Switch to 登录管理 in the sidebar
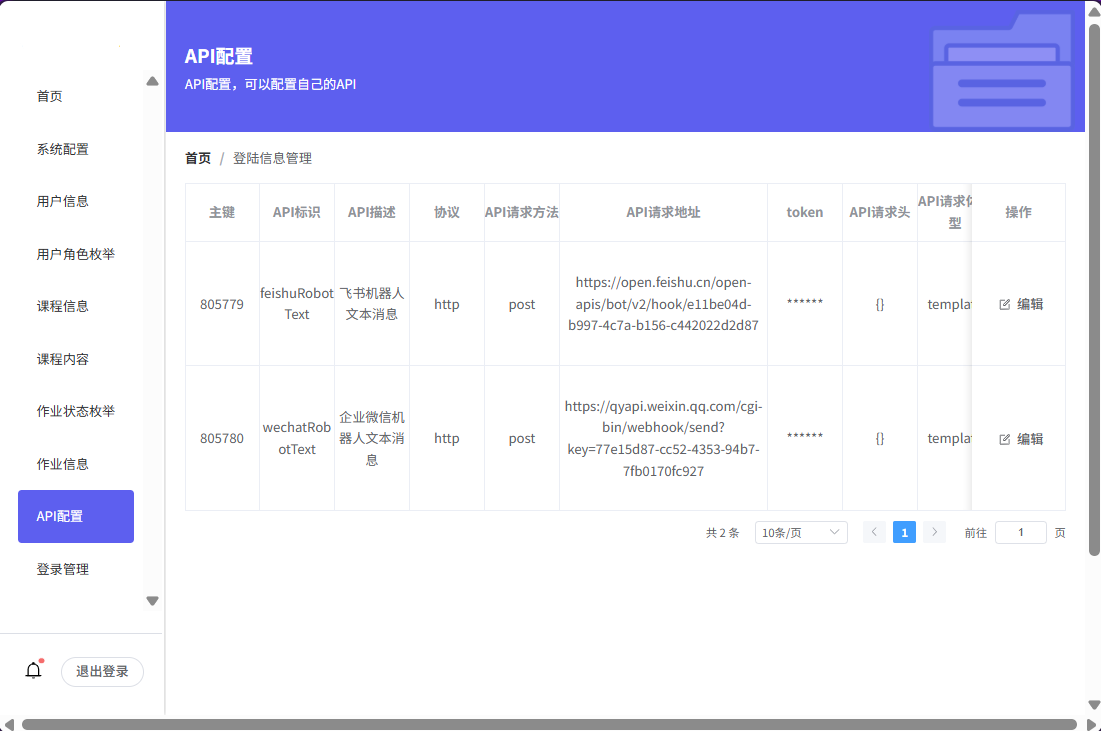The image size is (1101, 731). click(62, 568)
